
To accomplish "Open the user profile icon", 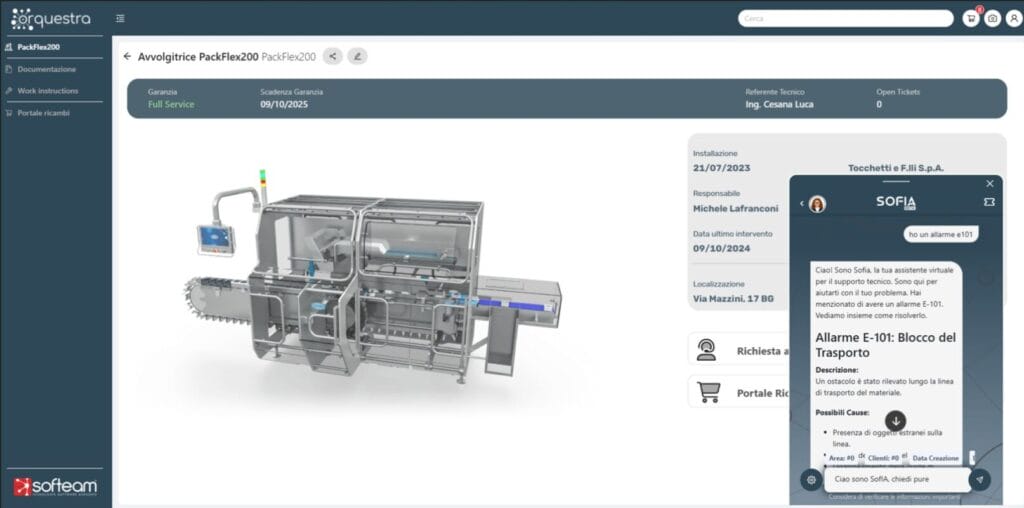I will 1013,18.
